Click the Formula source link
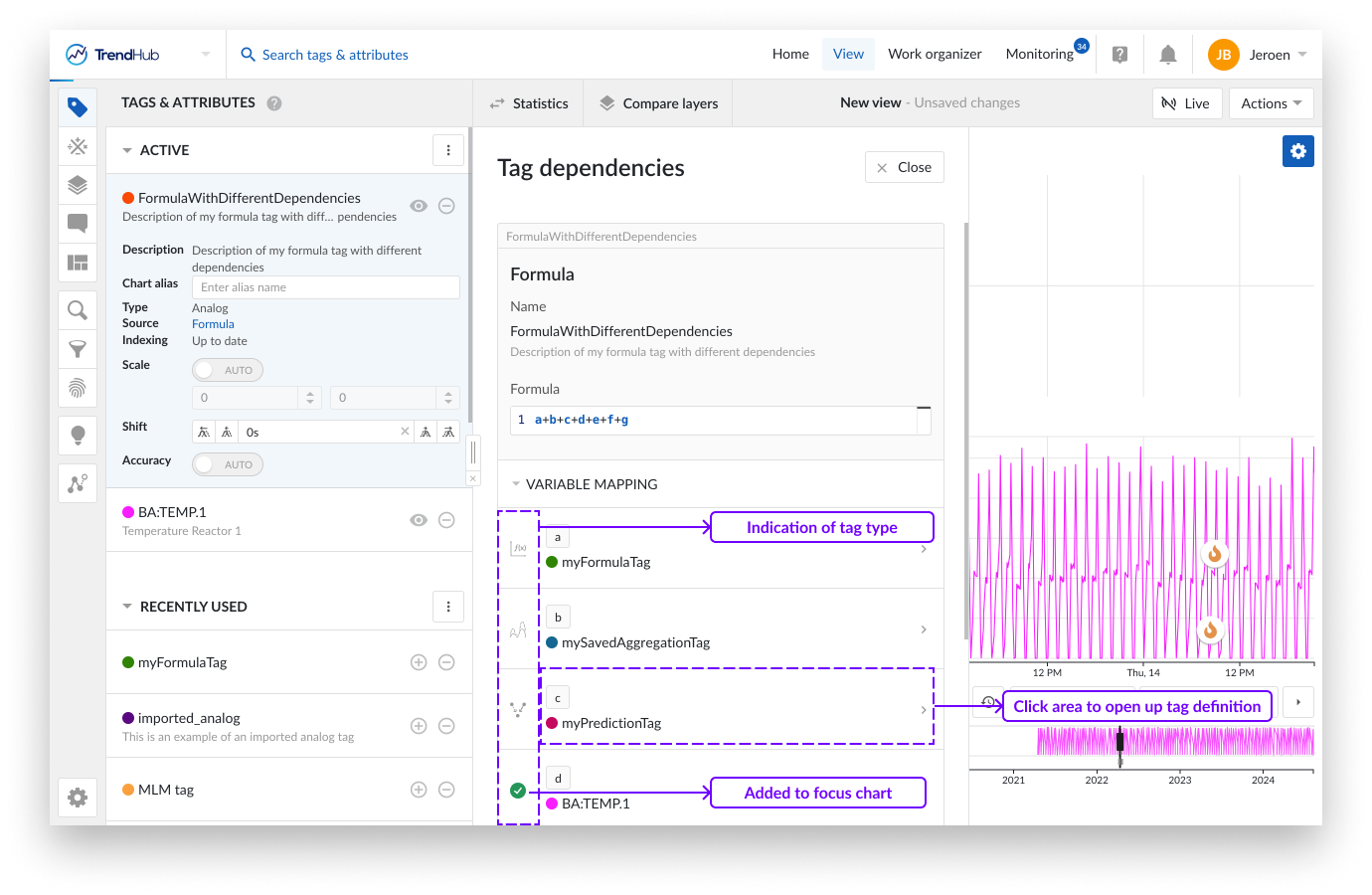Viewport: 1372px width, 895px height. (213, 324)
